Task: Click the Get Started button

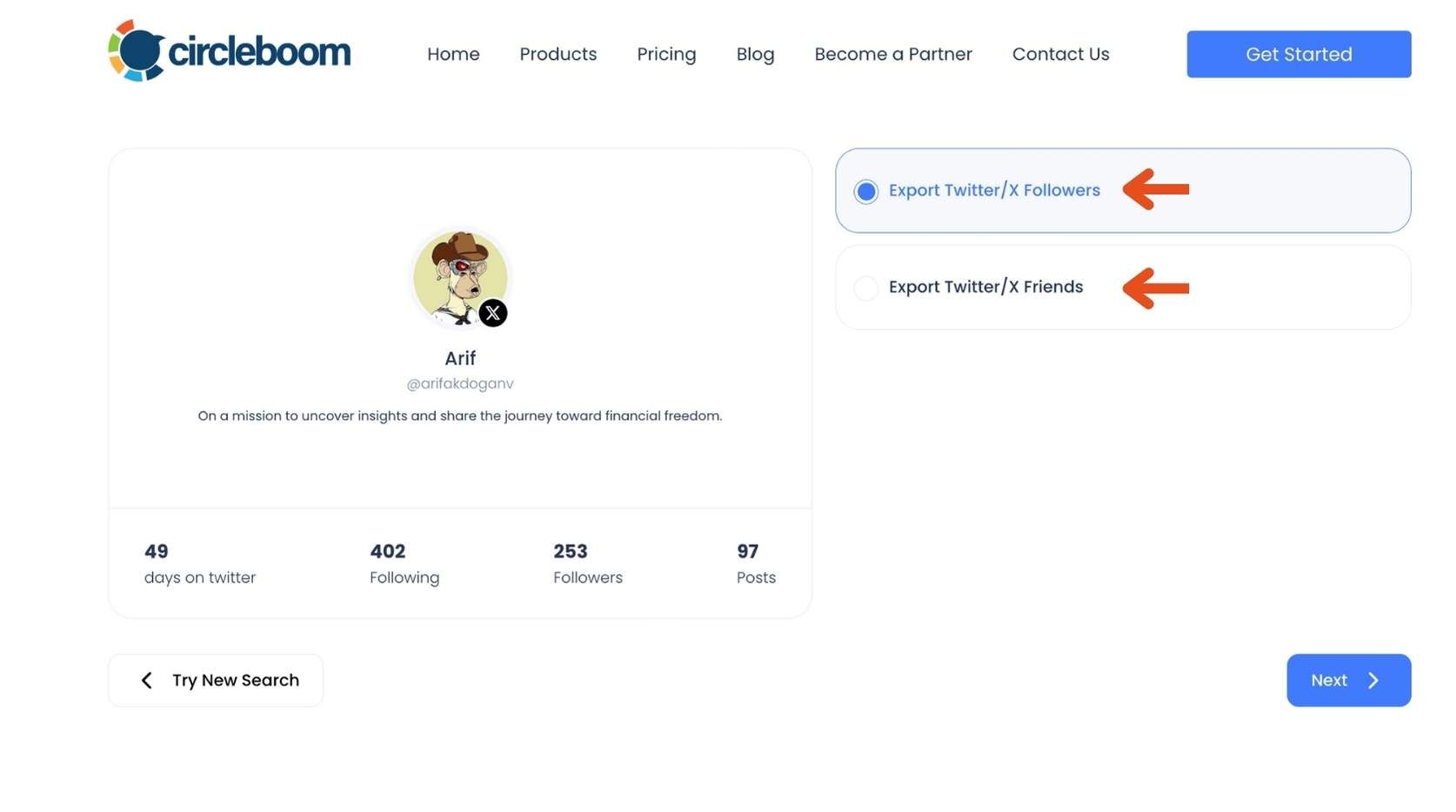Action: [x=1299, y=54]
